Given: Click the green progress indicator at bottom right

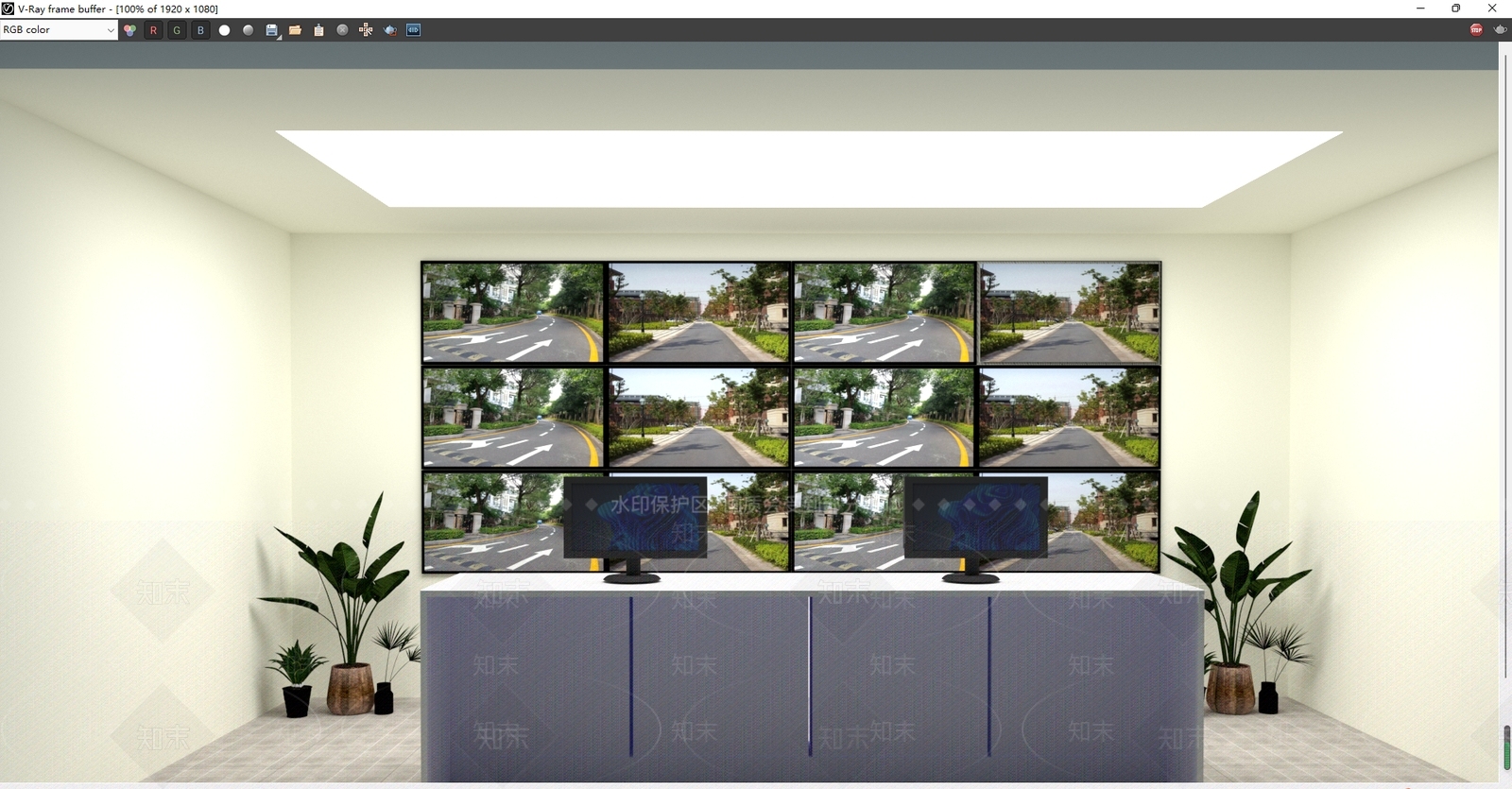Looking at the screenshot, I should click(x=1506, y=747).
